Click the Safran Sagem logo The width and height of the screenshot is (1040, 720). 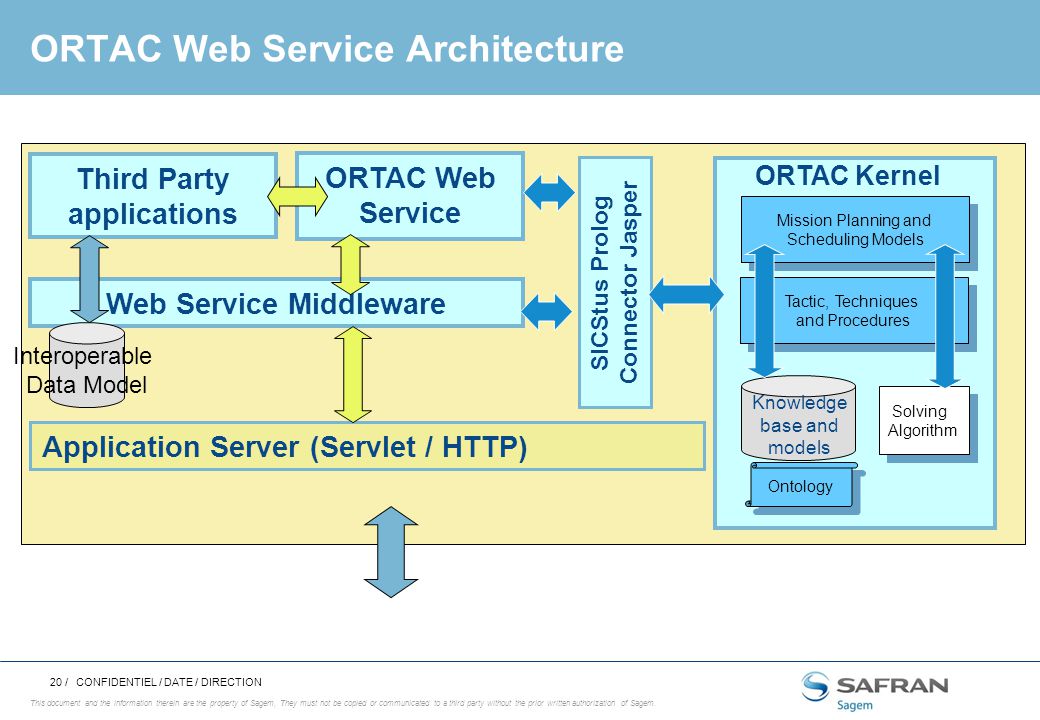[874, 691]
